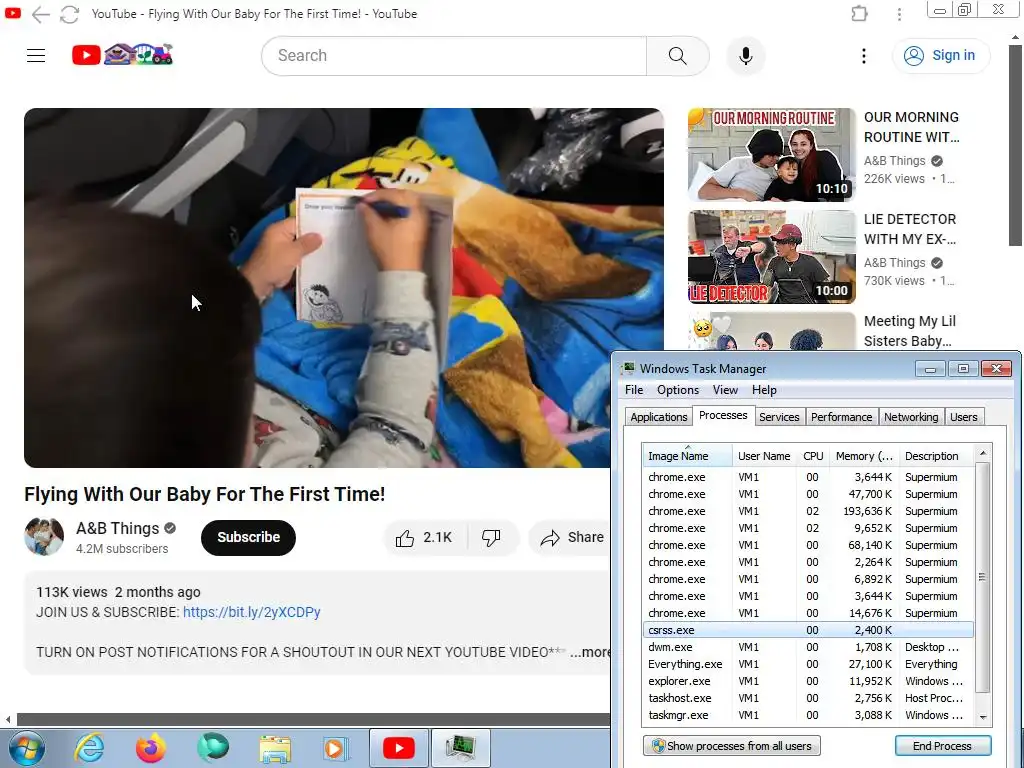
Task: Dislike the video with thumbs-down icon
Action: click(491, 537)
